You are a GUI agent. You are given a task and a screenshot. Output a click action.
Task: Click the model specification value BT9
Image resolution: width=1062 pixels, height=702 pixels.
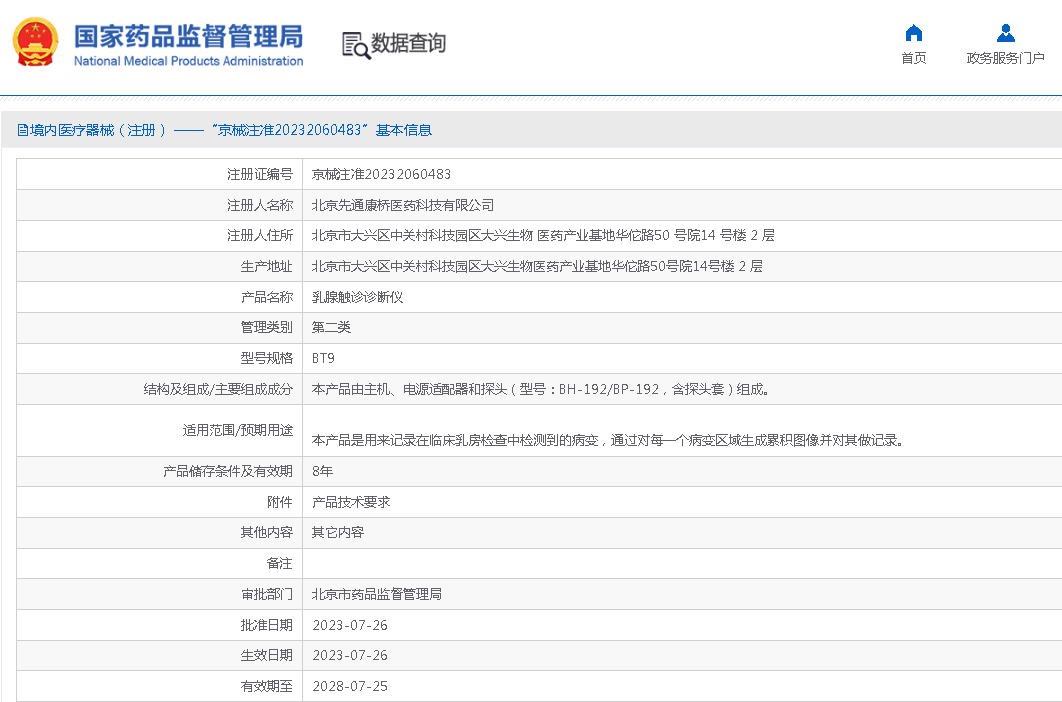pos(323,358)
